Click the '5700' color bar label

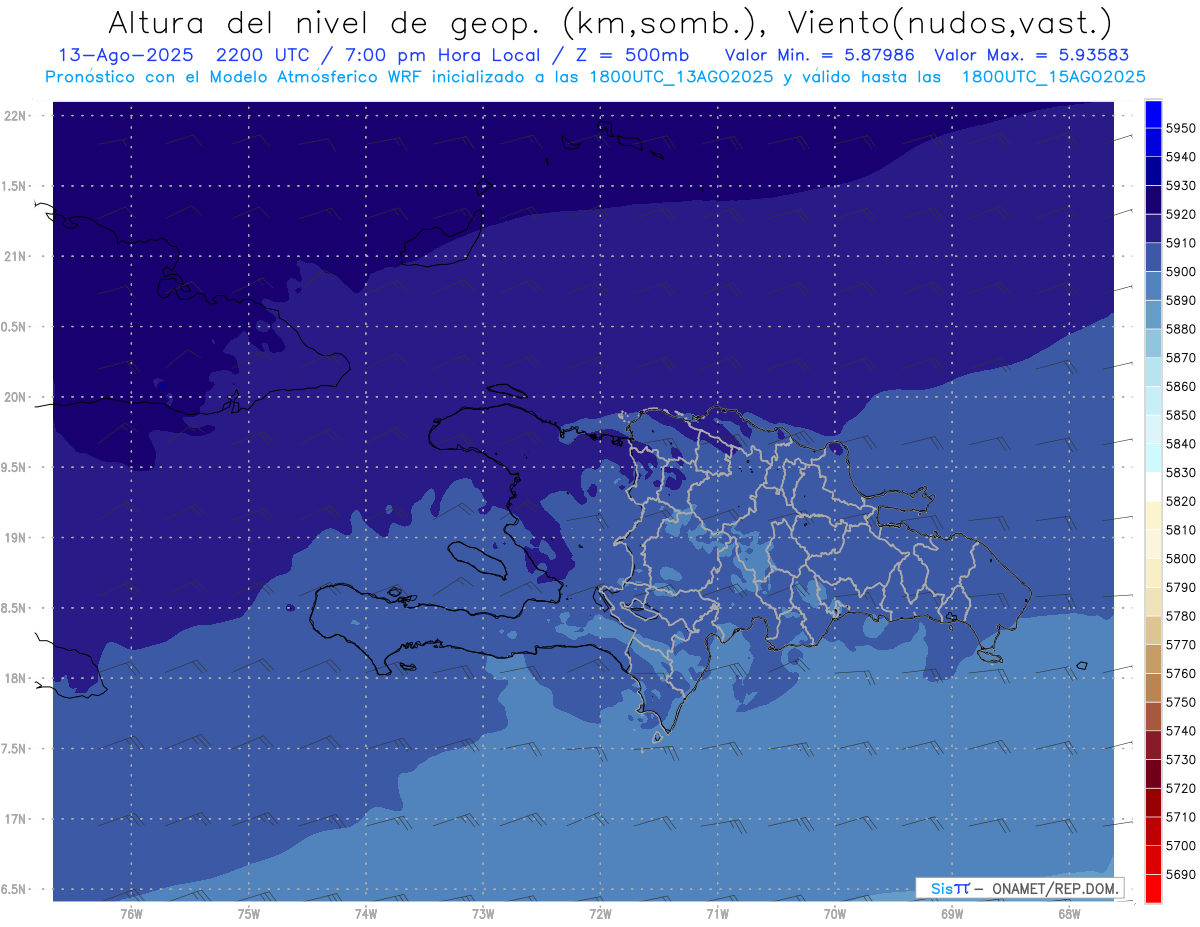[1181, 845]
